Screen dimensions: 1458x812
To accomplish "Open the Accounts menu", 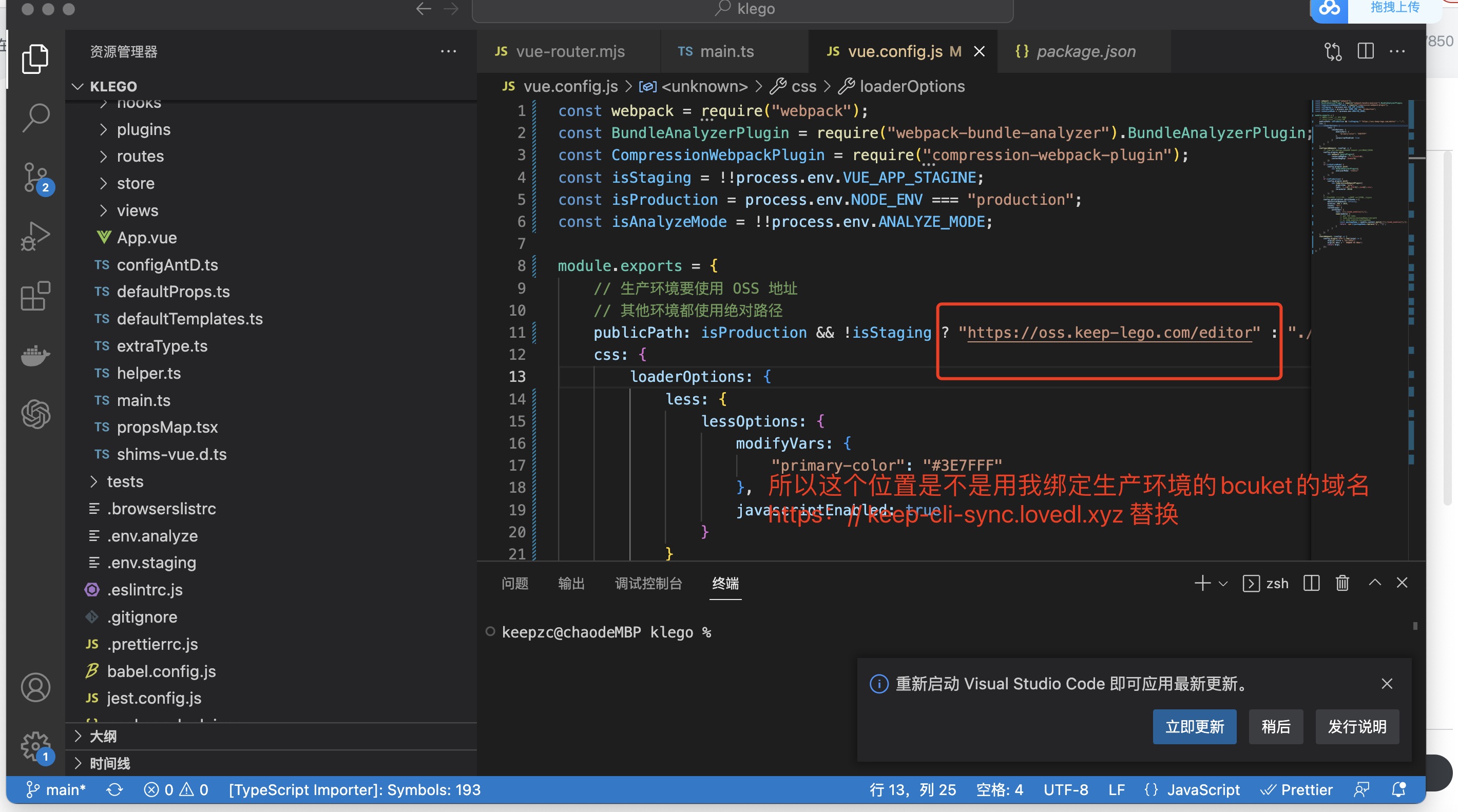I will coord(35,687).
